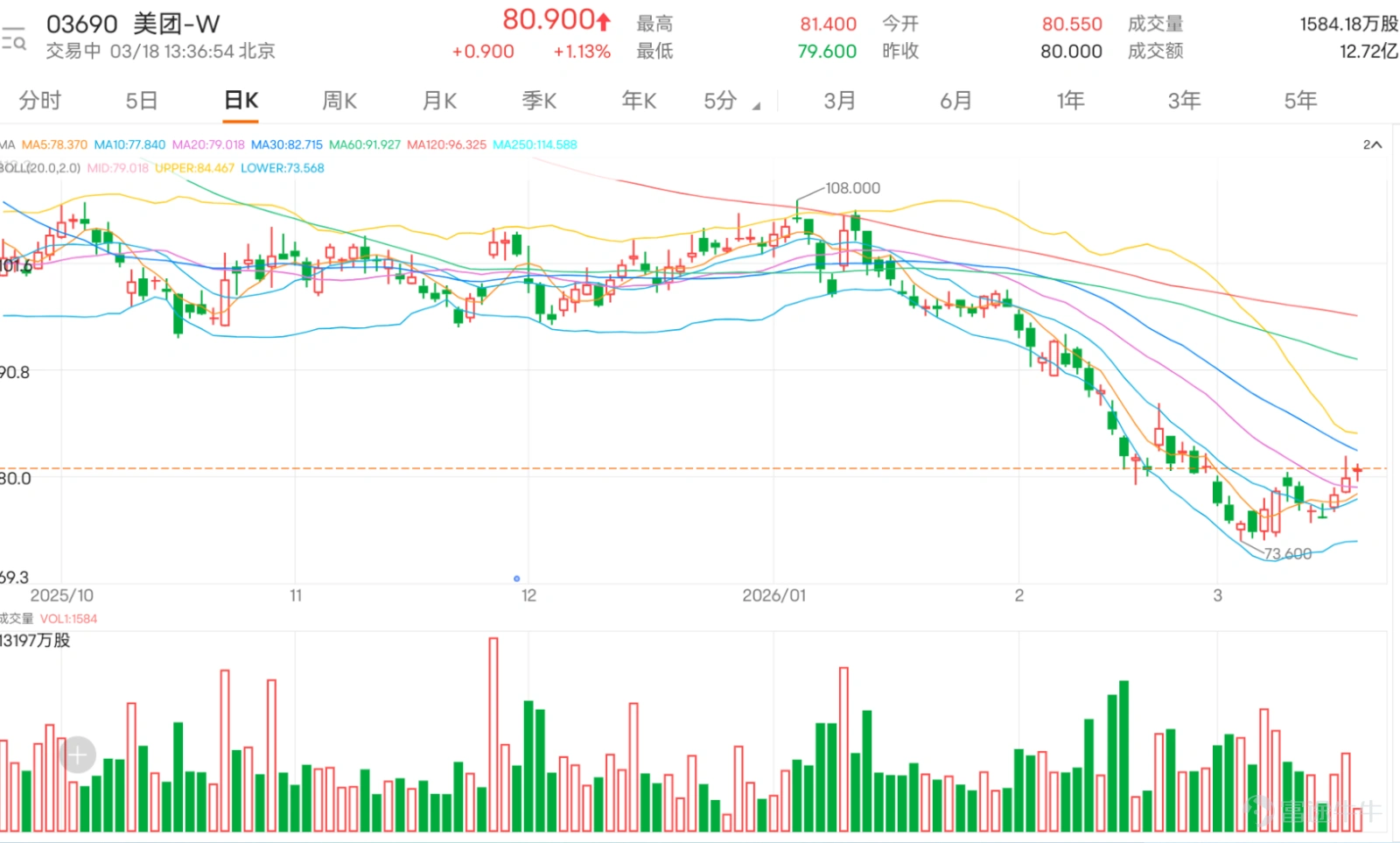The width and height of the screenshot is (1400, 843).
Task: Click the day low value 79.600
Action: tap(827, 52)
